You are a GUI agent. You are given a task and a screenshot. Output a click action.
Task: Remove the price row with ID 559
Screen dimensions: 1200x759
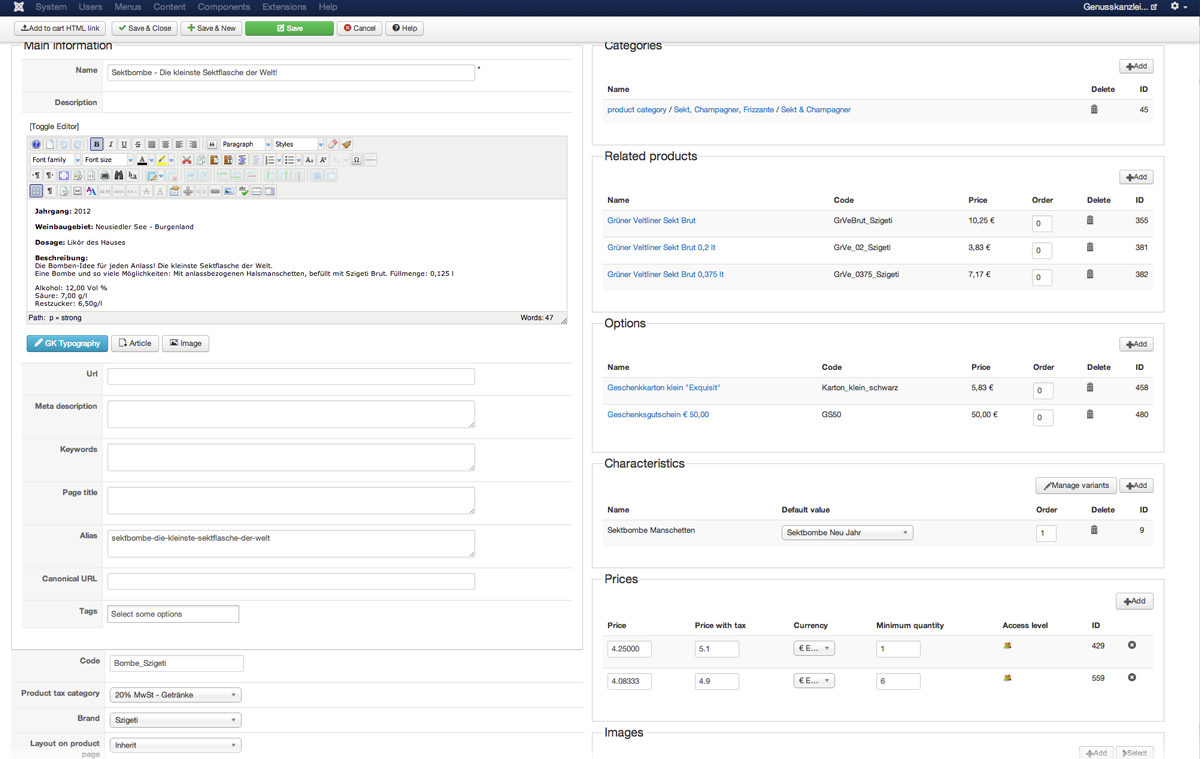click(1132, 678)
